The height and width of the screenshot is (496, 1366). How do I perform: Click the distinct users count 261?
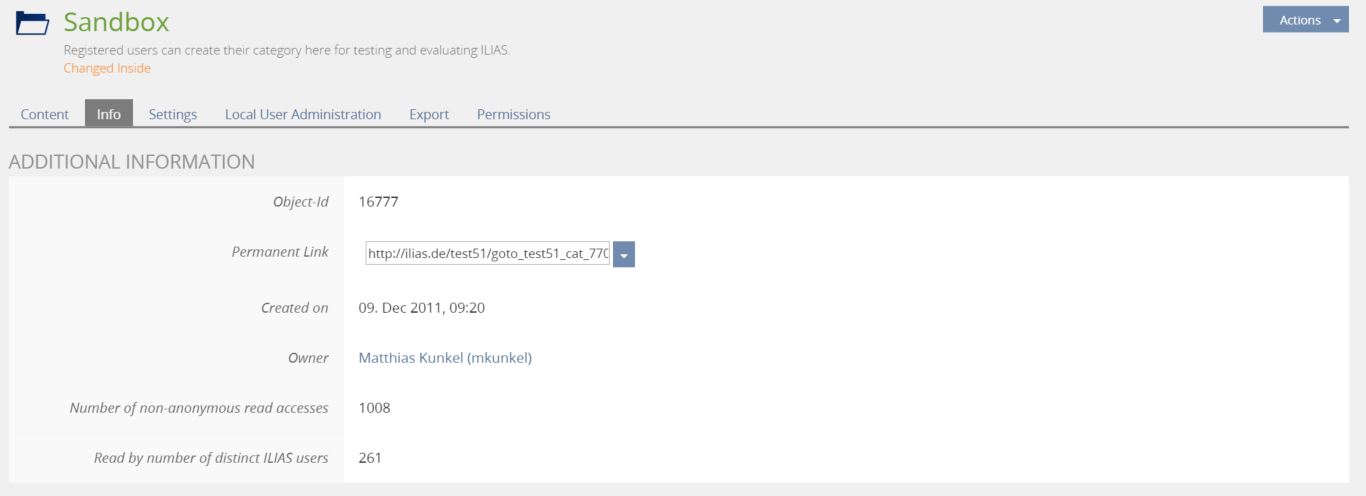pyautogui.click(x=370, y=458)
